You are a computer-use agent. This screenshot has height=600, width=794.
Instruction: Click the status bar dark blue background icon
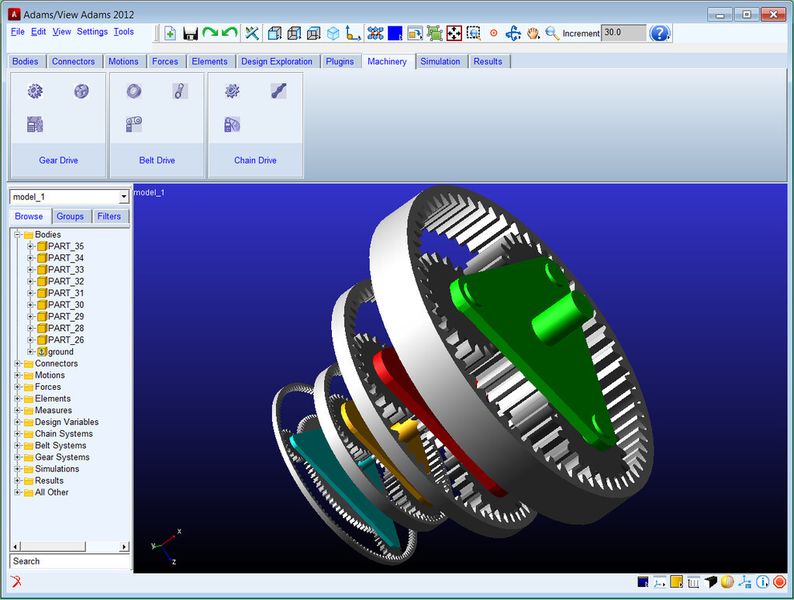(x=643, y=582)
